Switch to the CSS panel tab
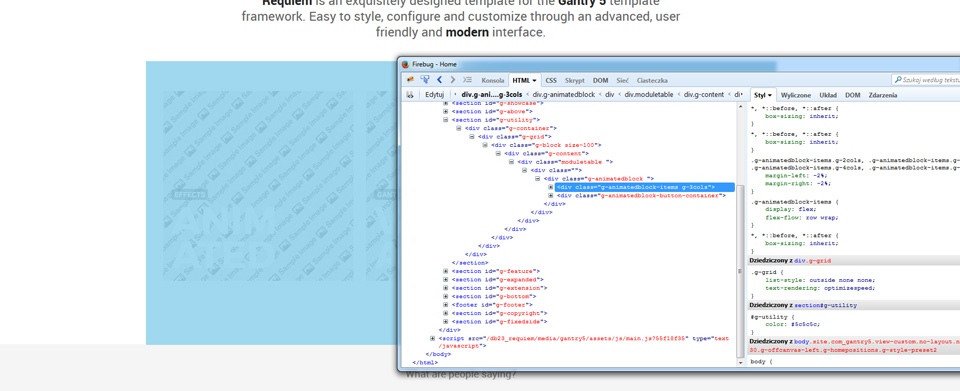The height and width of the screenshot is (391, 960). pos(551,80)
